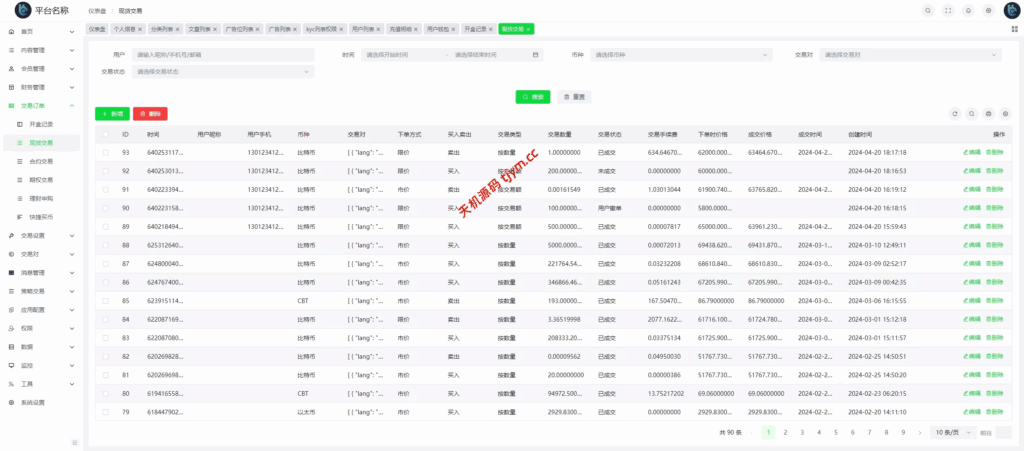1024x451 pixels.
Task: Click the user avatar in top right
Action: tap(1010, 10)
